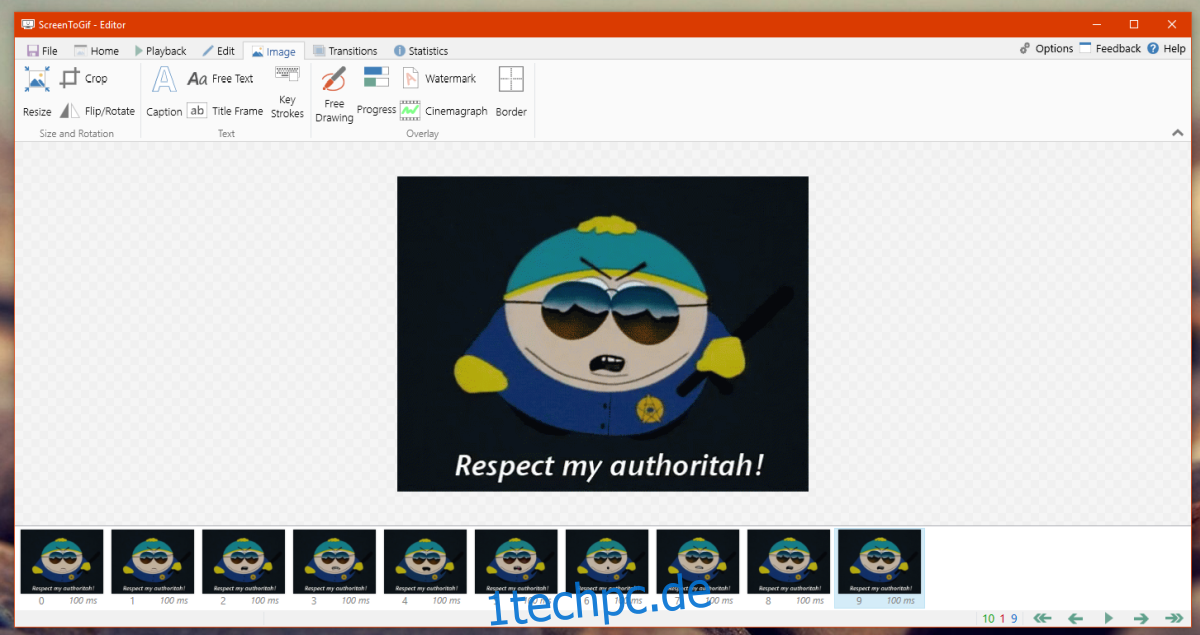Collapse the ribbon with the chevron
The height and width of the screenshot is (635, 1200).
1176,133
